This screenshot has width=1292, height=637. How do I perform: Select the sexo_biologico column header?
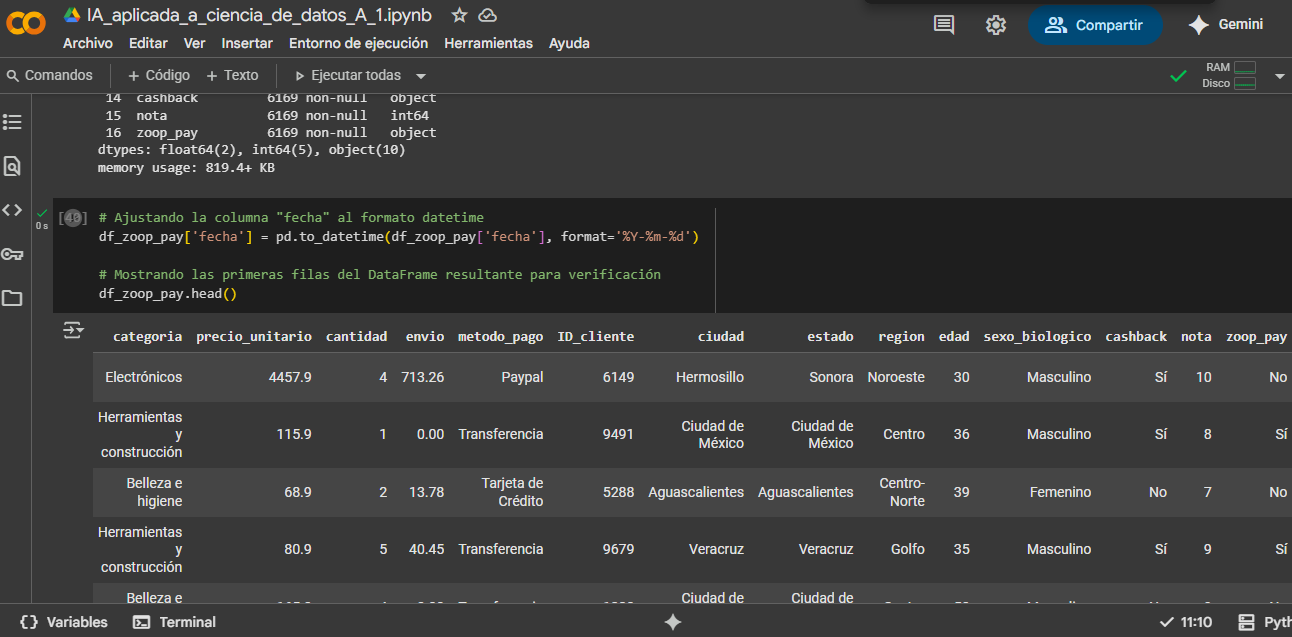tap(1037, 337)
